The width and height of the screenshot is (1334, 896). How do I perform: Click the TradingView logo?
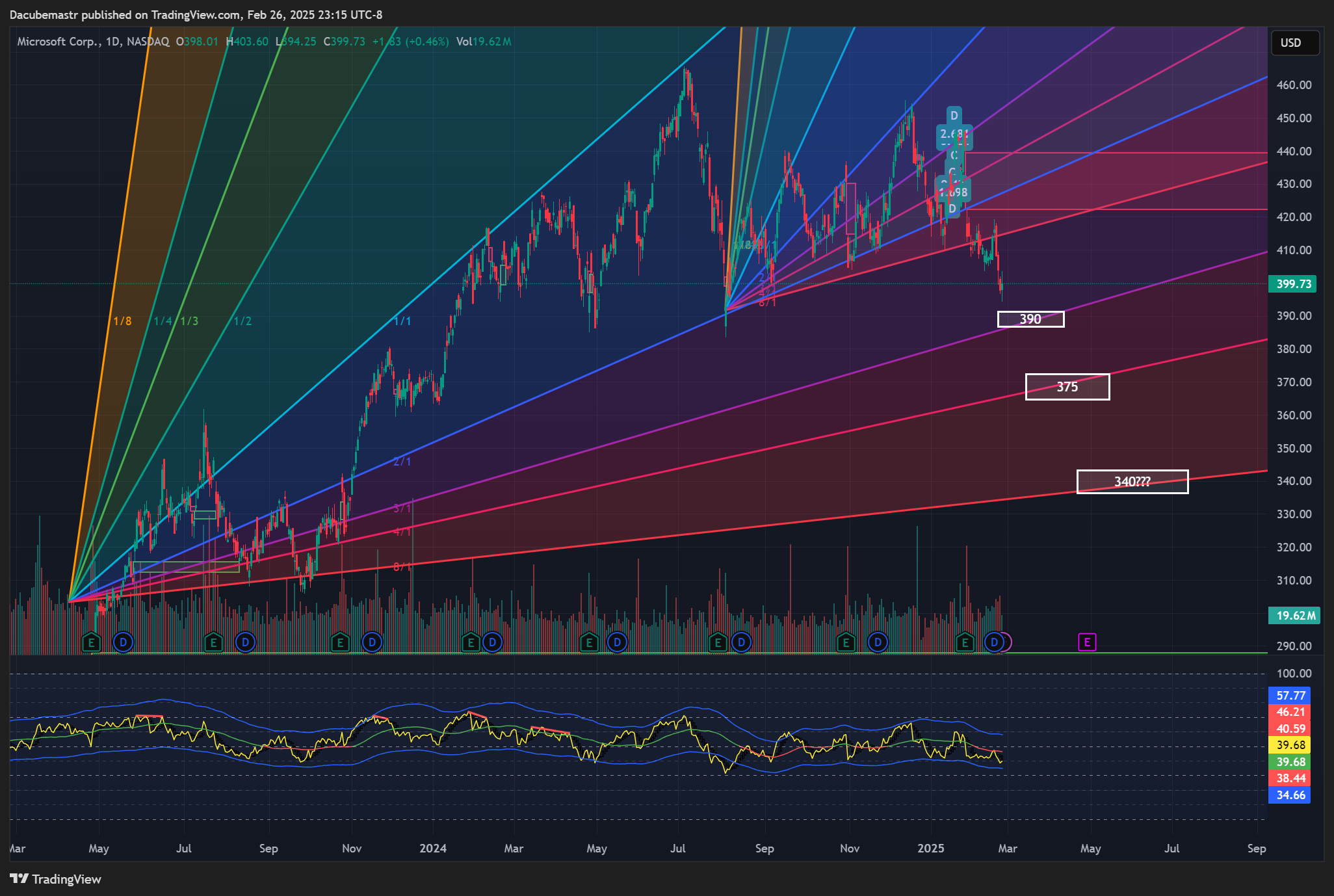pyautogui.click(x=56, y=879)
